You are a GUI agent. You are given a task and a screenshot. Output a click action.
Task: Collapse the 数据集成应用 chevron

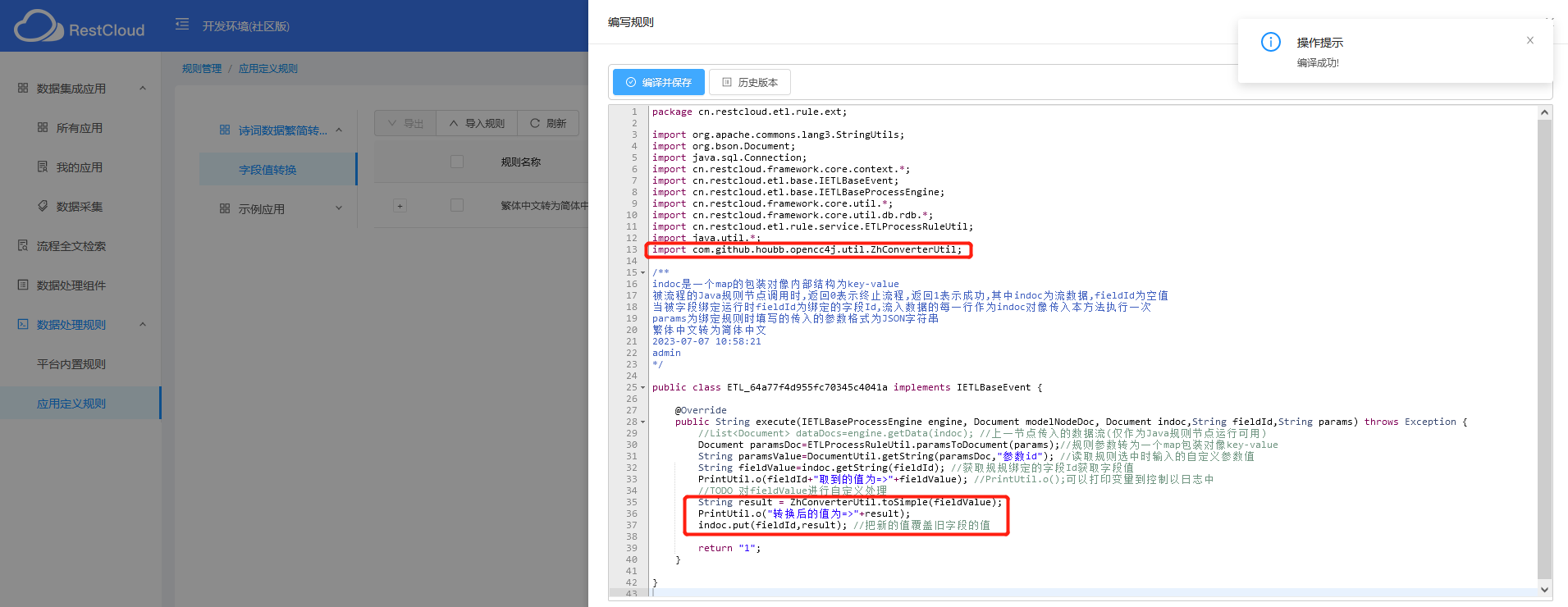[x=143, y=89]
